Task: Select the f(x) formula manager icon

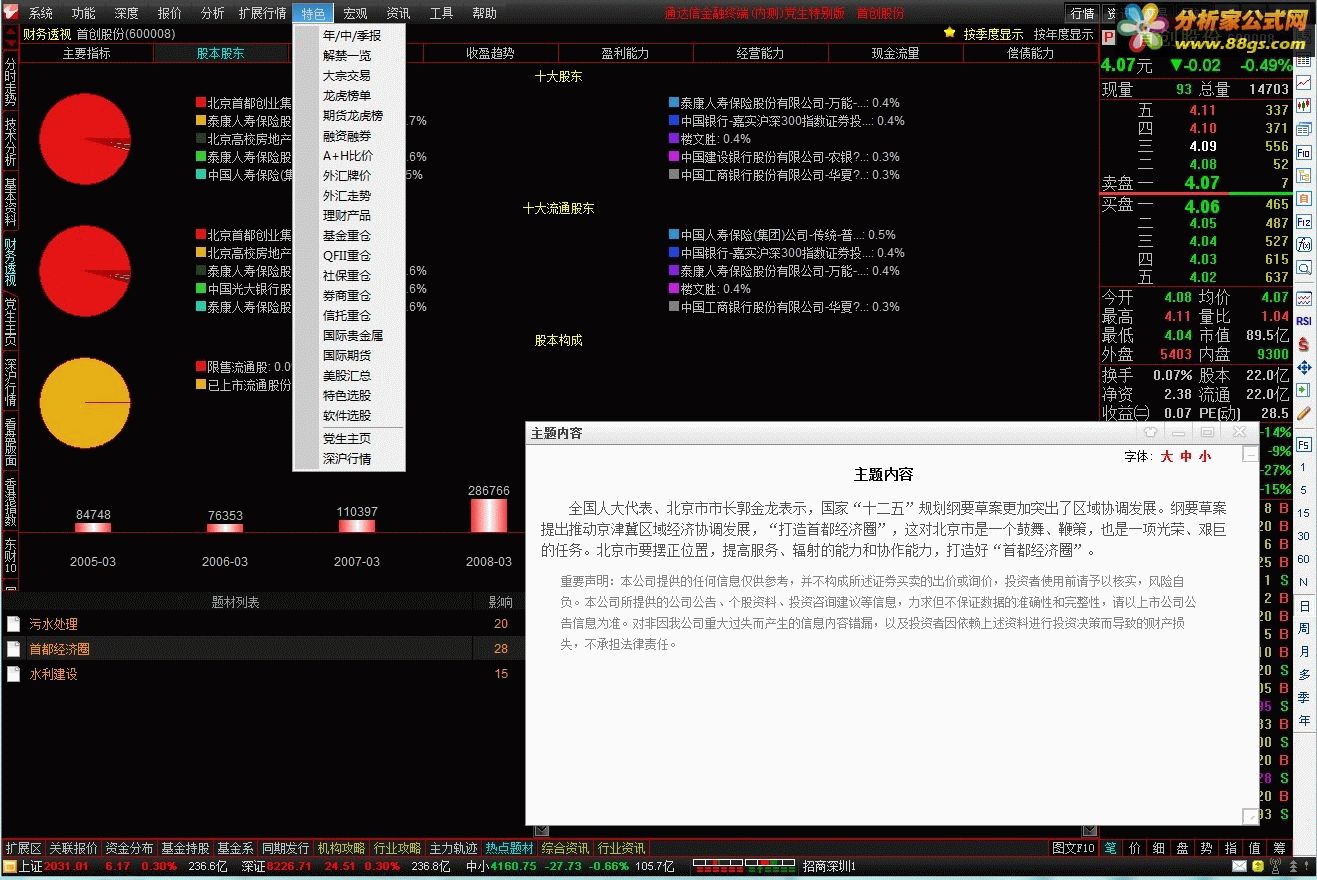Action: coord(1304,244)
